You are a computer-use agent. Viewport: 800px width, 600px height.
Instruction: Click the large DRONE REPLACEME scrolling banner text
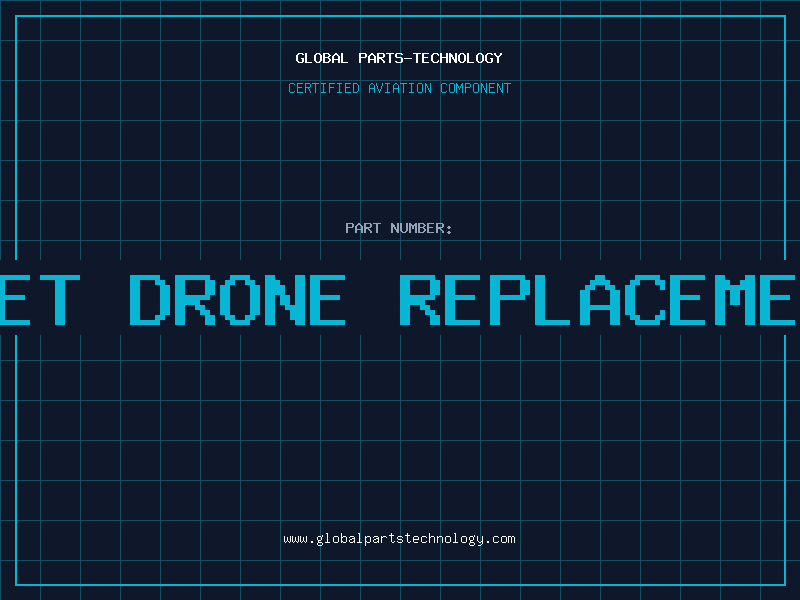[398, 300]
